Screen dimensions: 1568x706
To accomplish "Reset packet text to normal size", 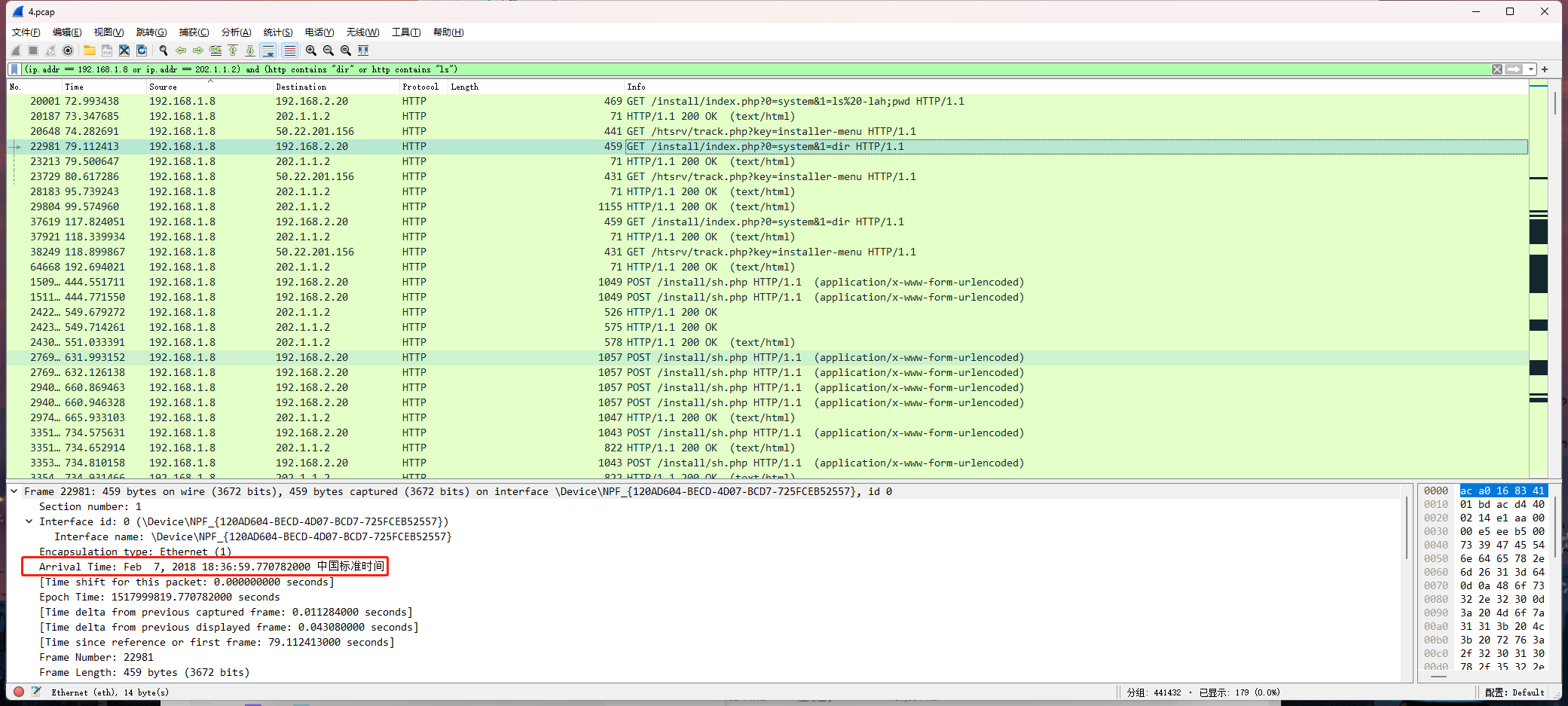I will click(346, 50).
